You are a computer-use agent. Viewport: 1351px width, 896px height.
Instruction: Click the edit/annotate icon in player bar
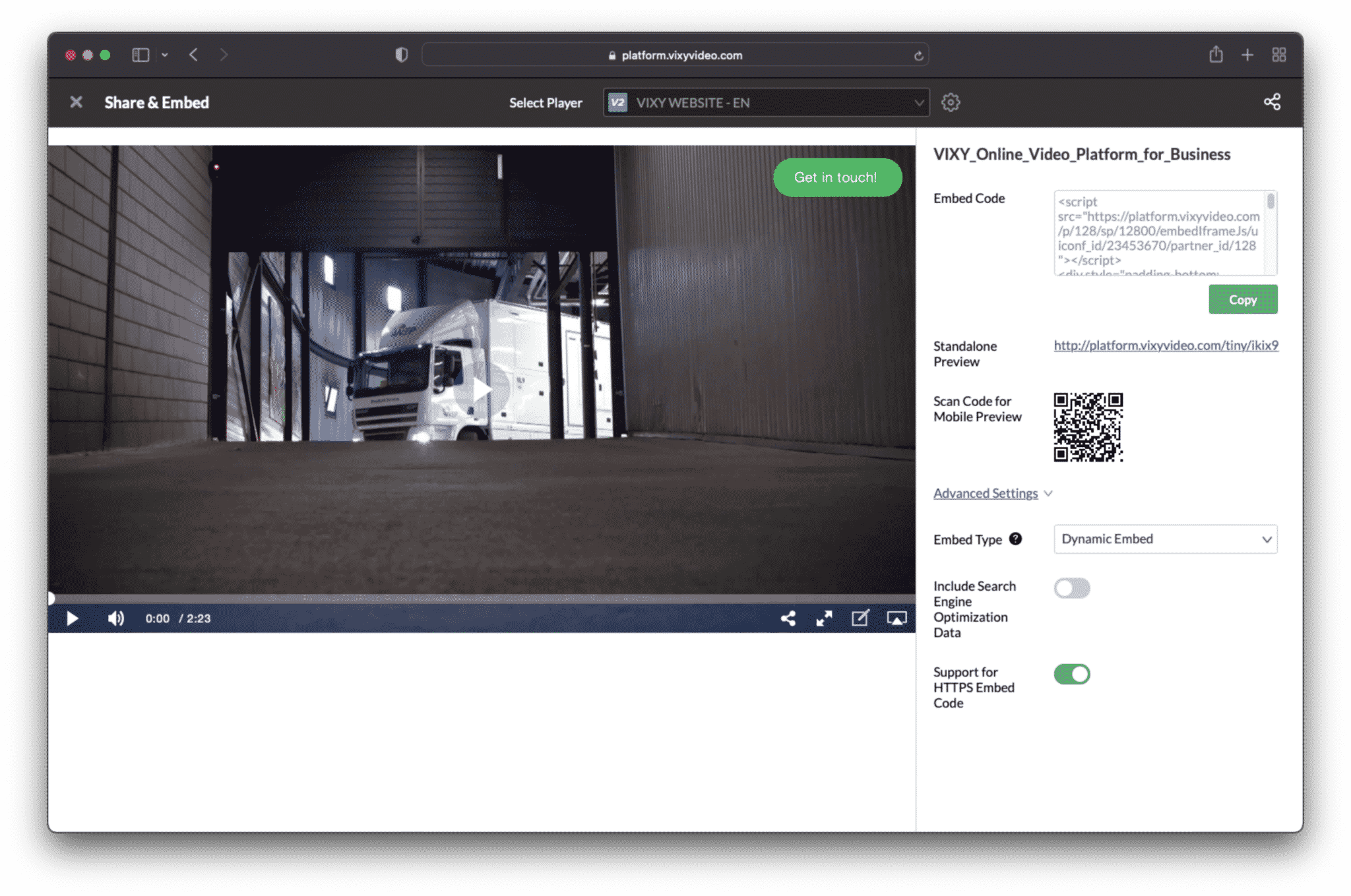pyautogui.click(x=860, y=618)
